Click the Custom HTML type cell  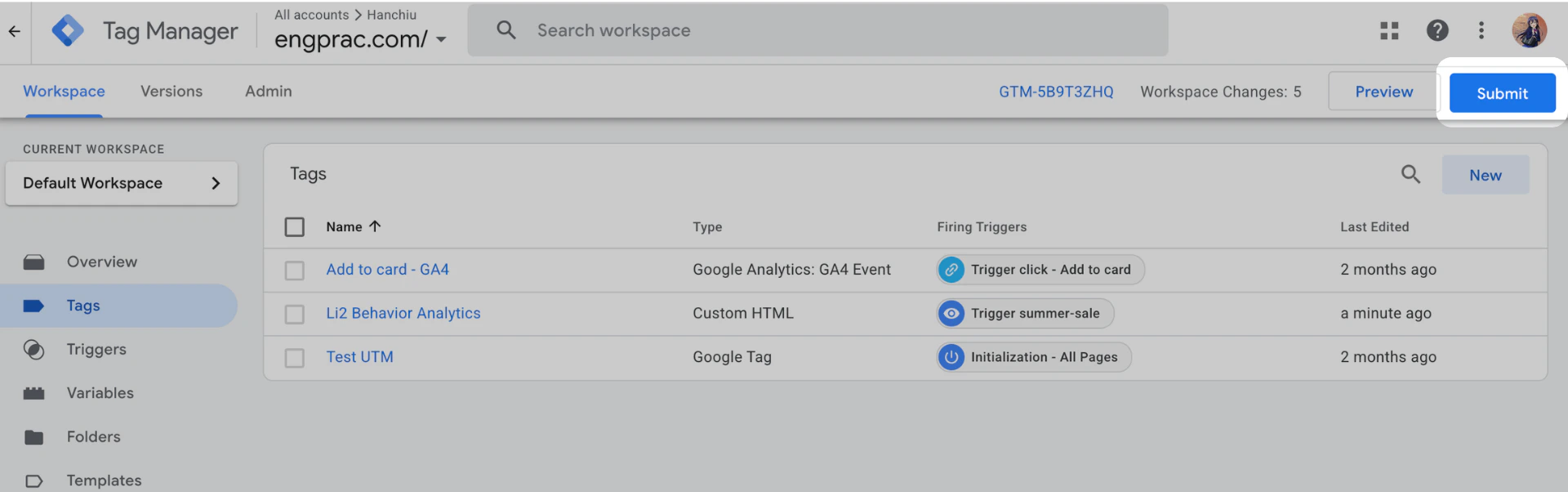[743, 313]
